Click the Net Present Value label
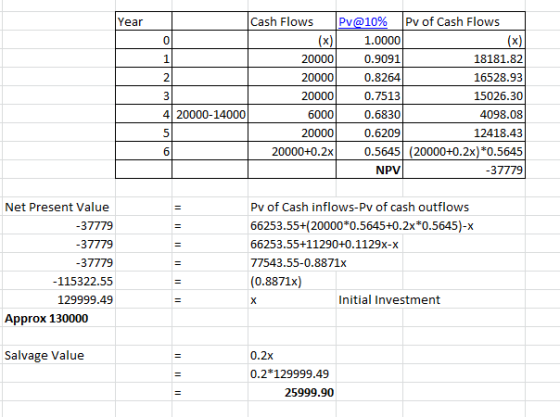This screenshot has height=417, width=560. (x=57, y=207)
